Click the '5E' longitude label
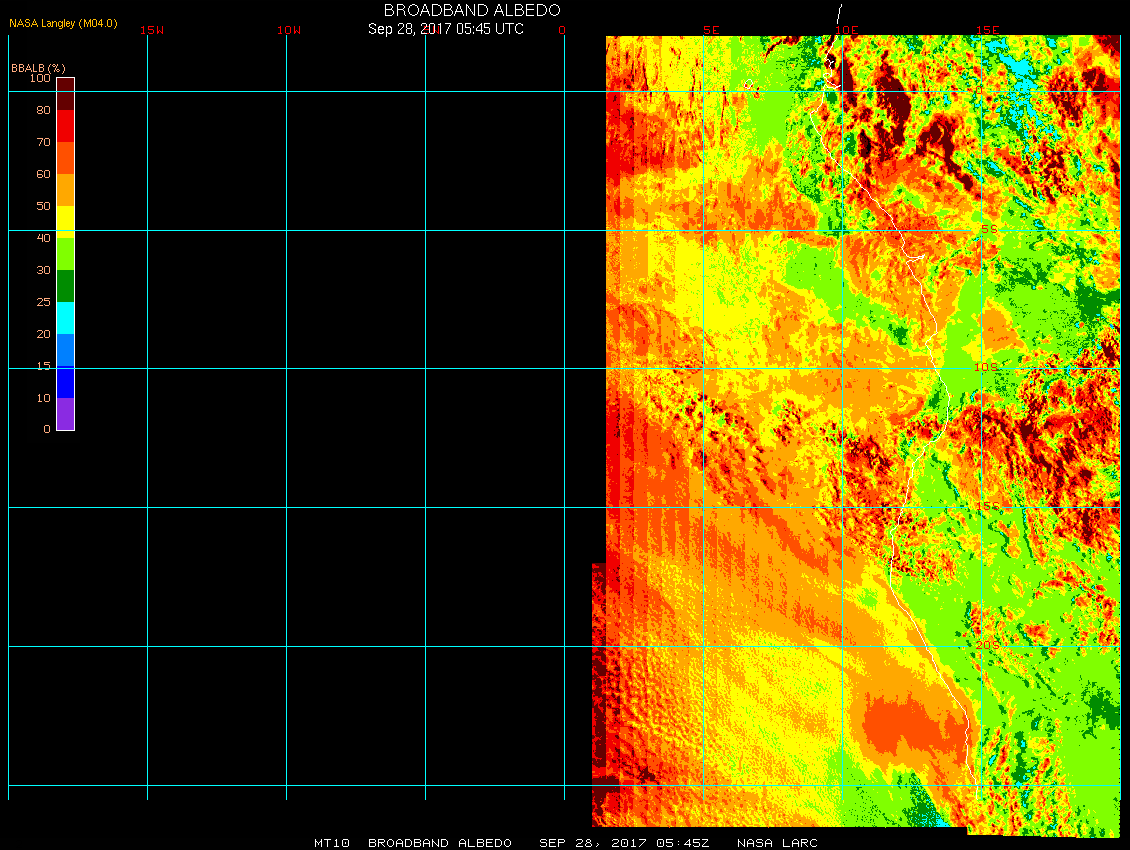This screenshot has height=850, width=1130. coord(711,30)
